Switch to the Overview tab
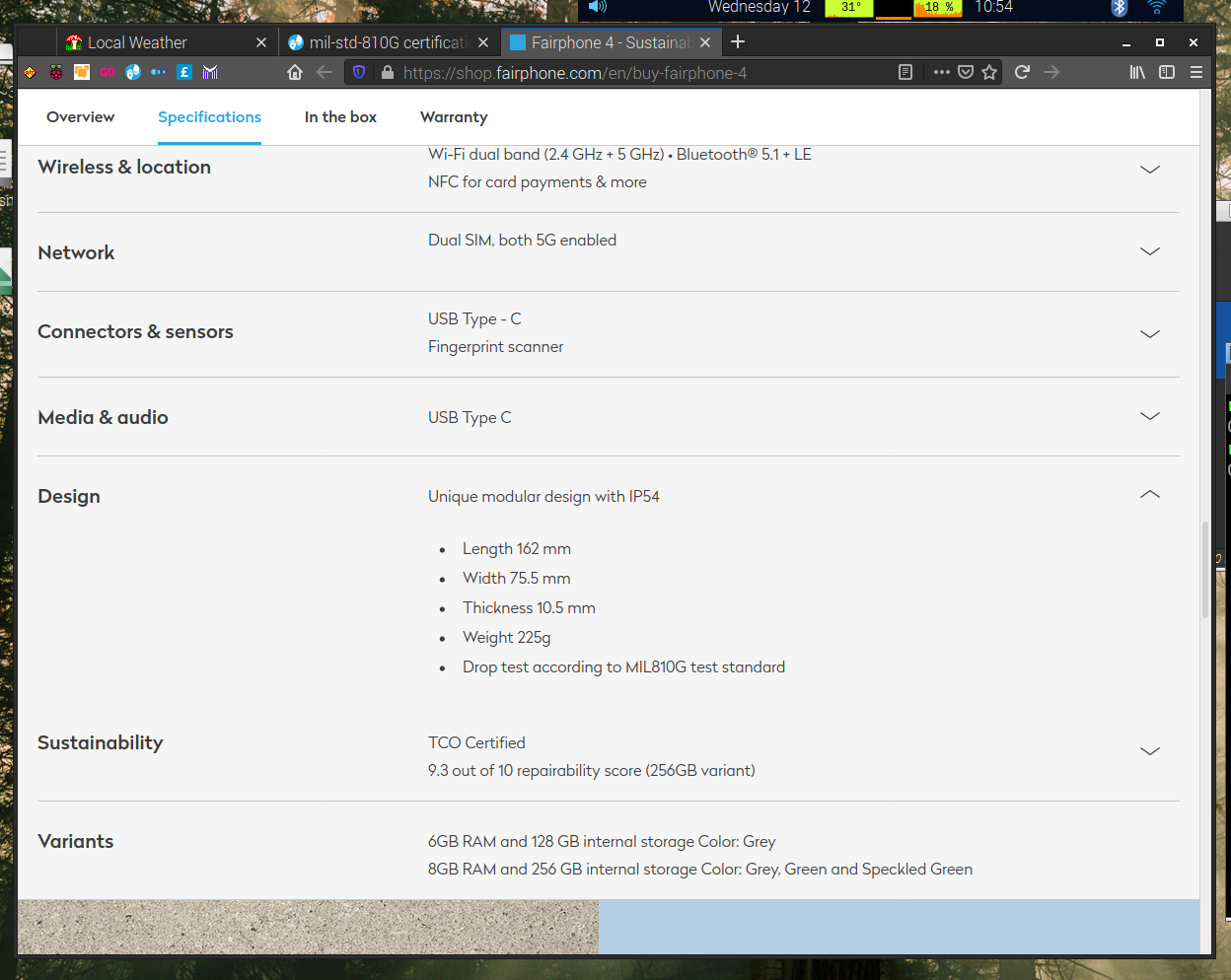 (80, 117)
